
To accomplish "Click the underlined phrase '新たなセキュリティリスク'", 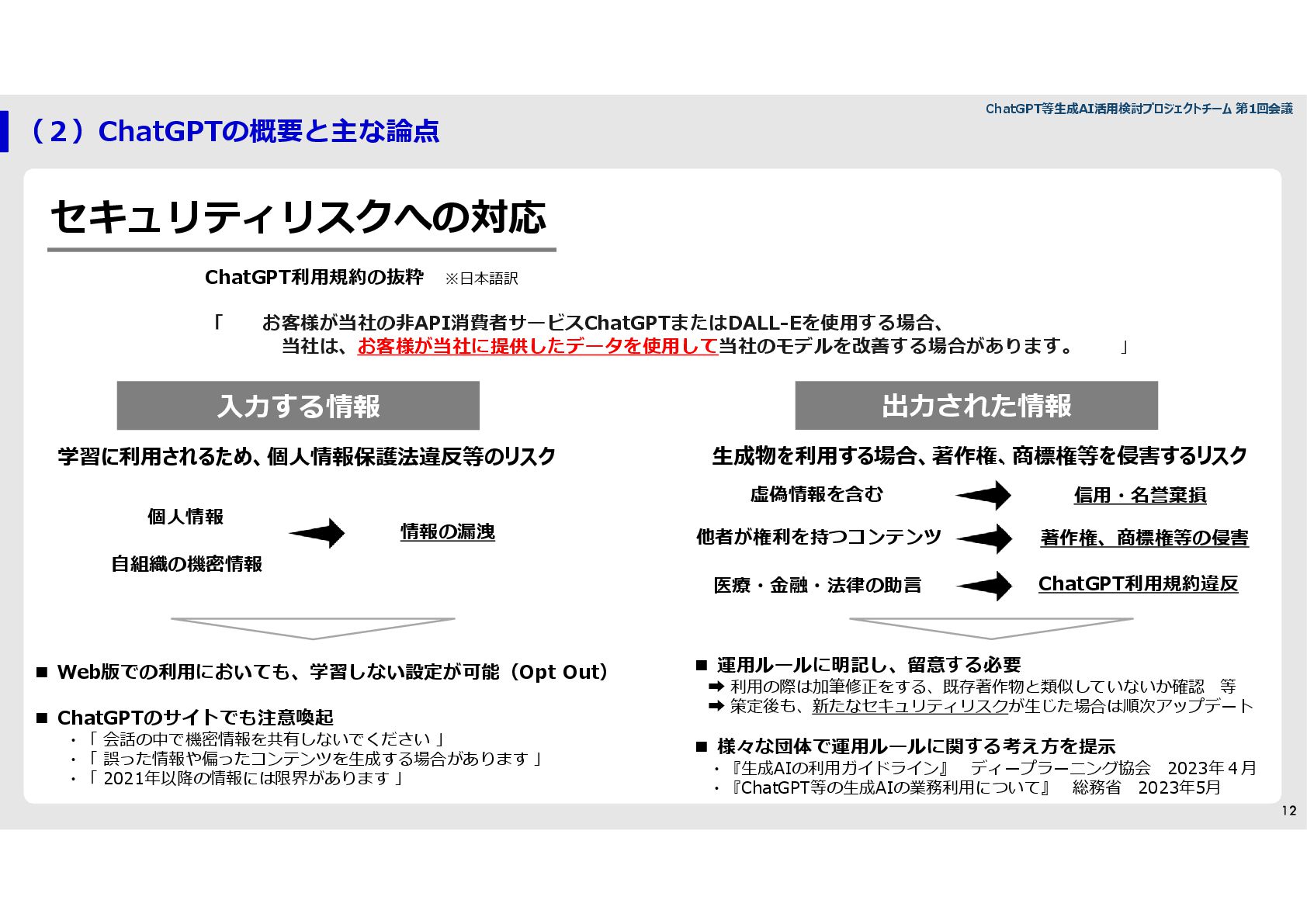I will (910, 706).
